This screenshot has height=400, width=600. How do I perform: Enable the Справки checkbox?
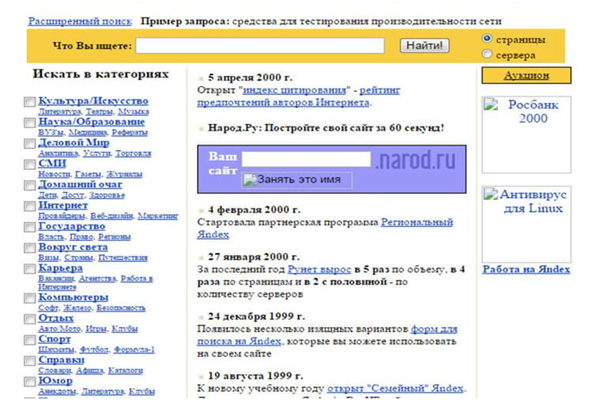click(29, 361)
